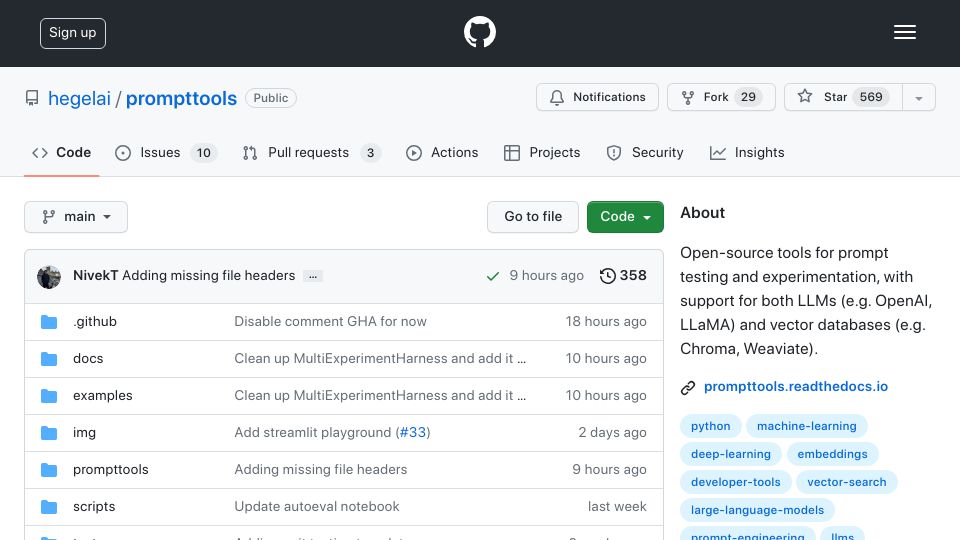Click the Issues count badge 10
The image size is (960, 540).
point(203,153)
